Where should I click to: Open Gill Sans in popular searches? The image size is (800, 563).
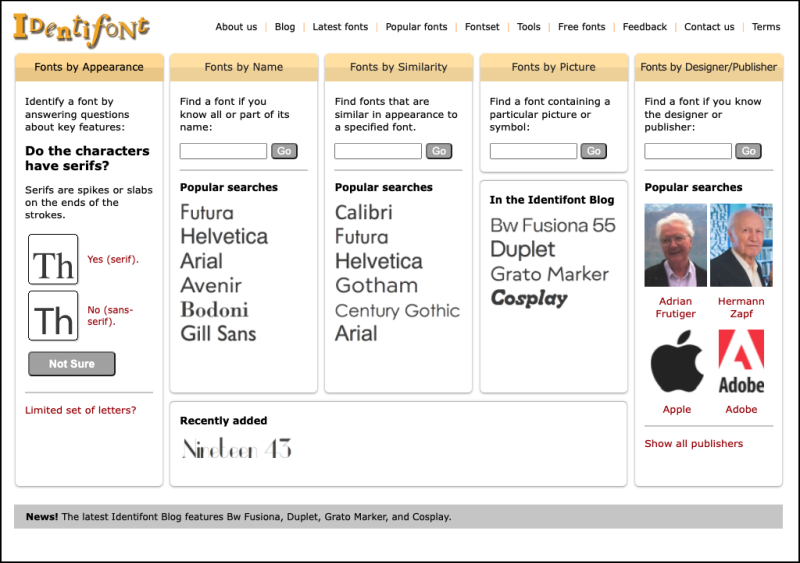pos(218,334)
